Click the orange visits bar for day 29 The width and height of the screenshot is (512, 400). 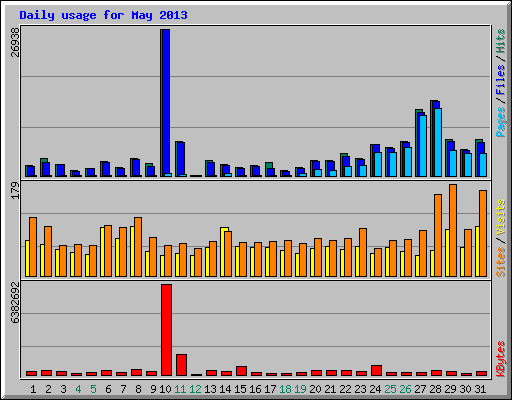[x=453, y=230]
